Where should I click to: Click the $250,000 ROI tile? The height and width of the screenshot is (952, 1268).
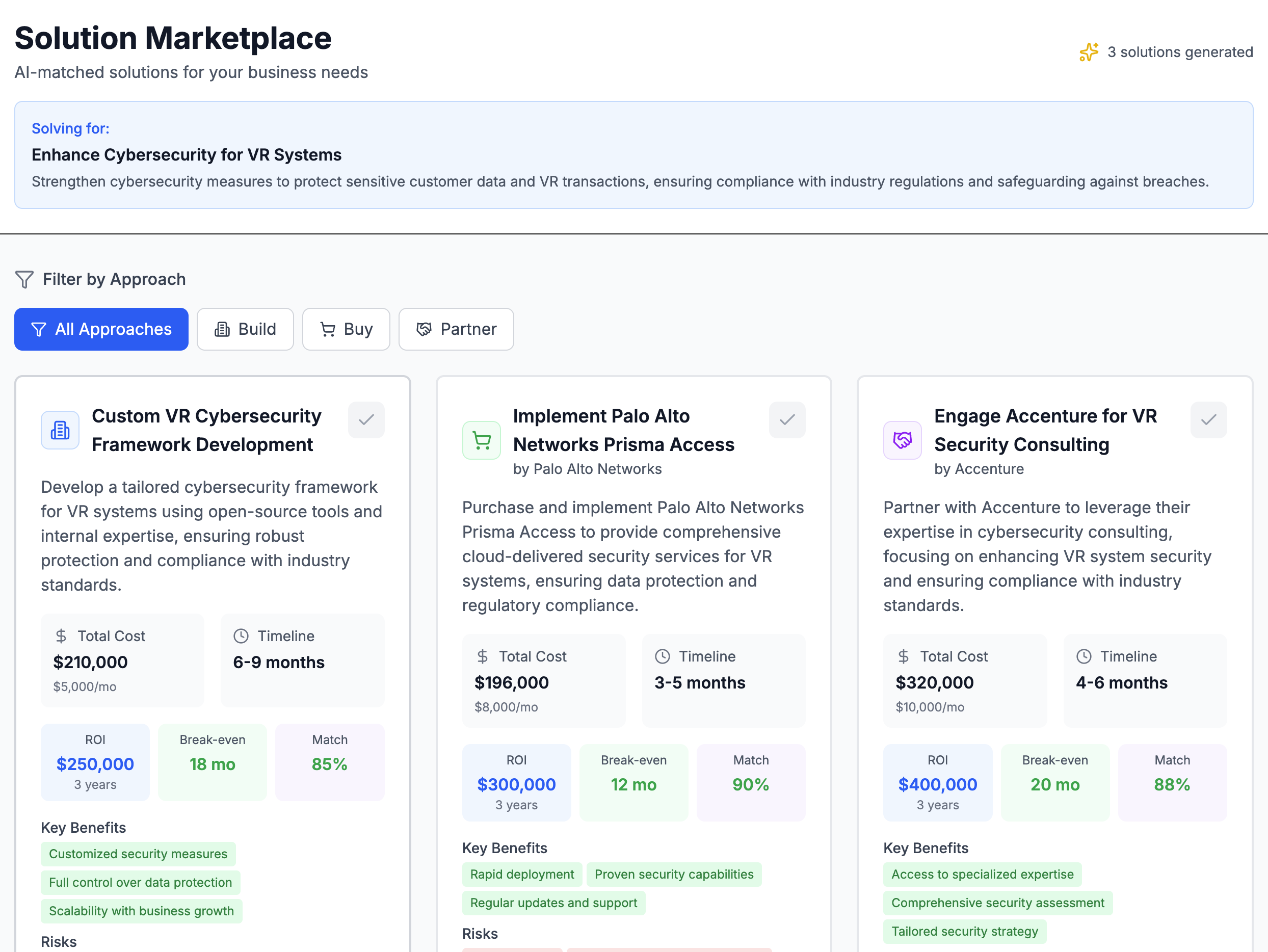(x=95, y=762)
